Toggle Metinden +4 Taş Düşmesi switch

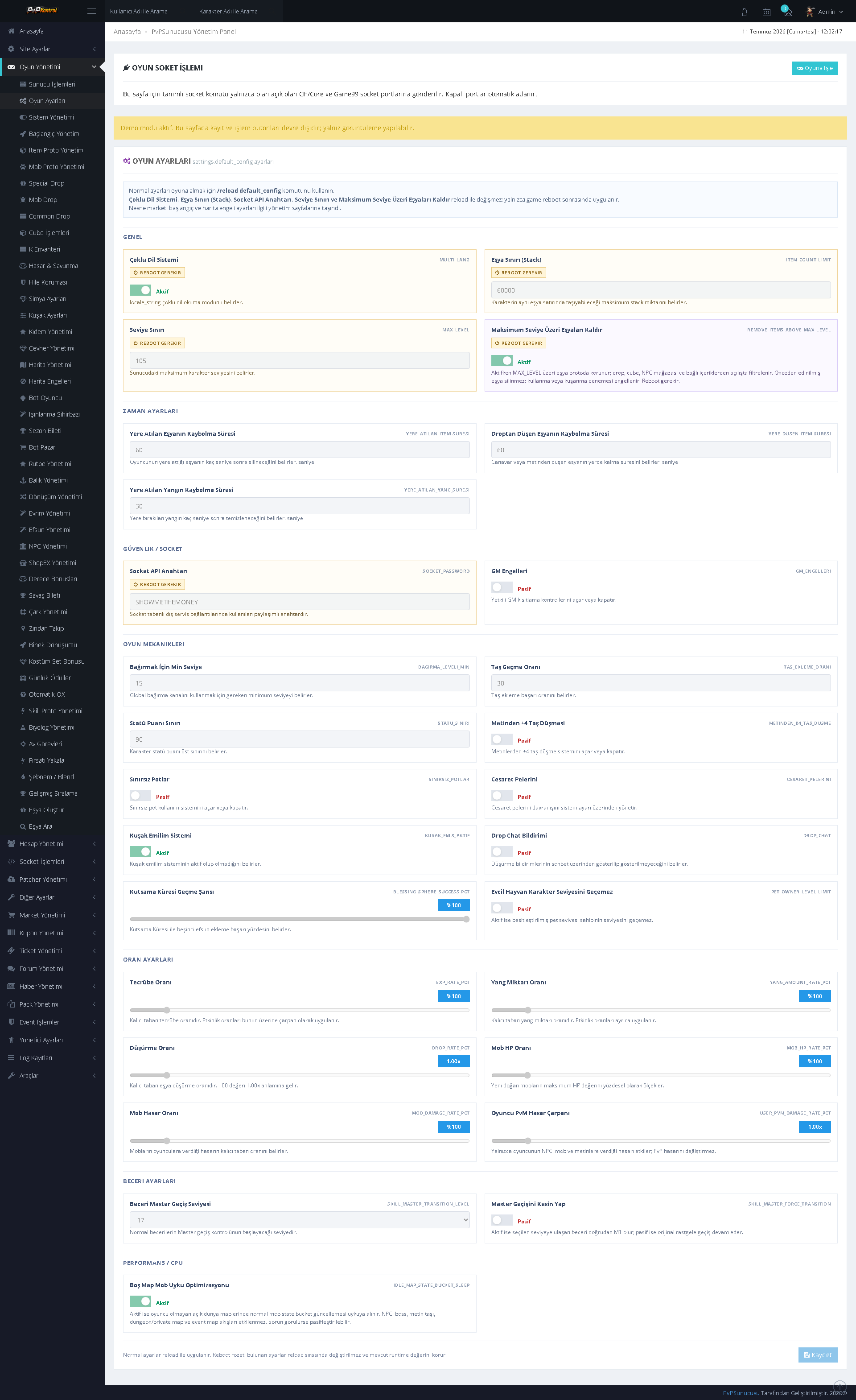[502, 739]
